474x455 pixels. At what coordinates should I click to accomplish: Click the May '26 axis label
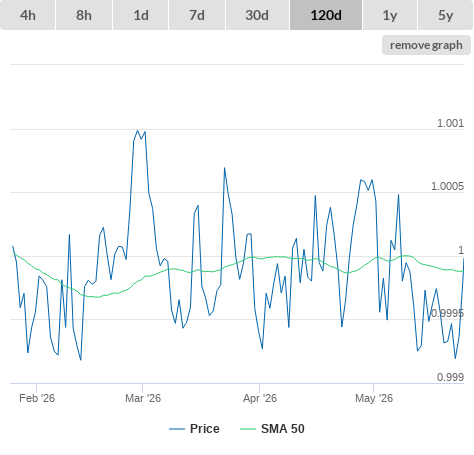pos(374,398)
